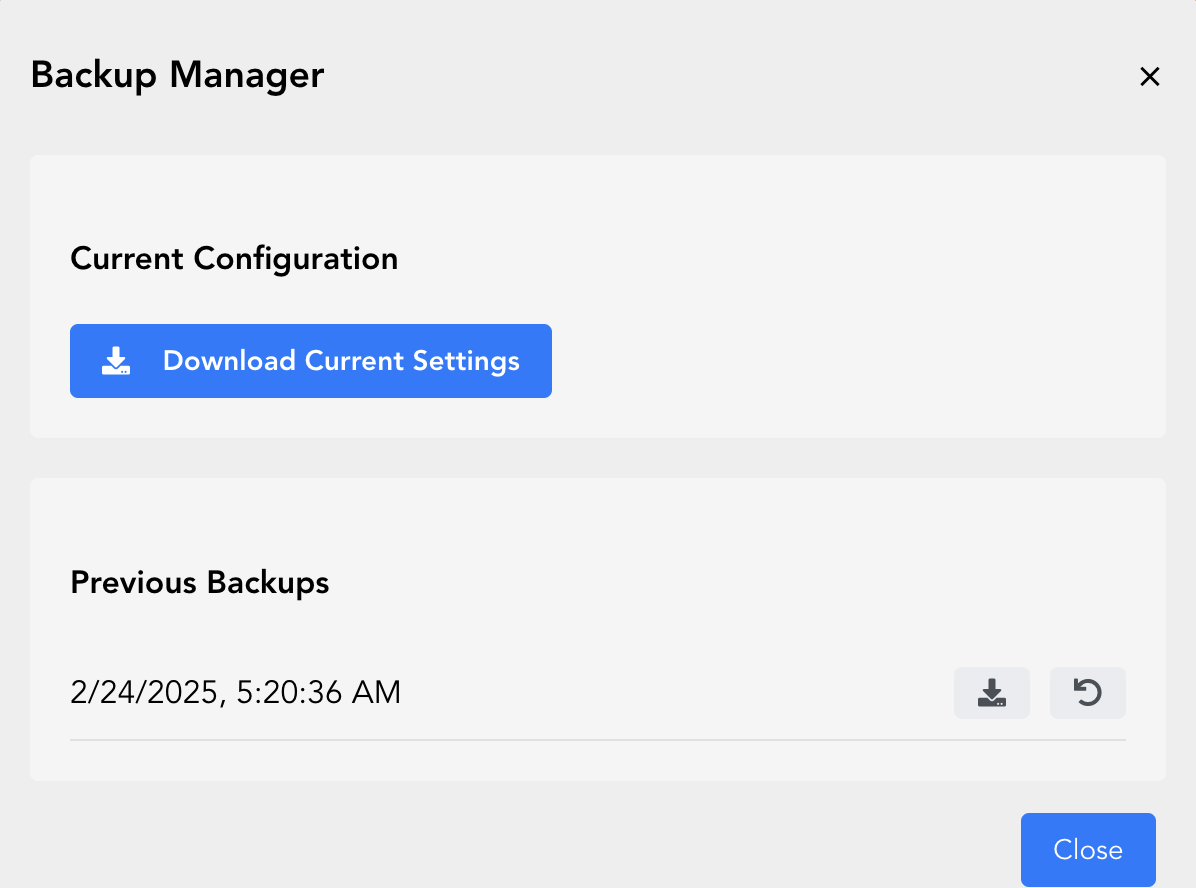The width and height of the screenshot is (1196, 888).
Task: Click Download Current Settings button
Action: [x=311, y=361]
